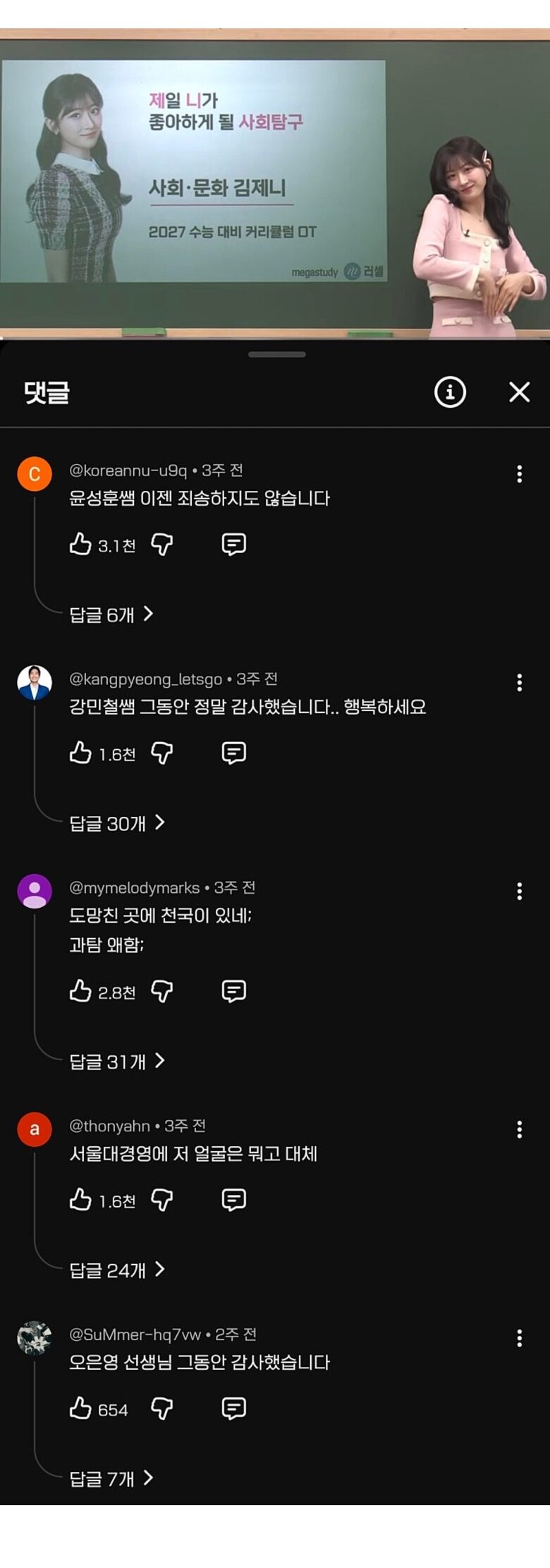The width and height of the screenshot is (550, 1568).
Task: Expand 답글 31개 replies
Action: (x=116, y=1062)
